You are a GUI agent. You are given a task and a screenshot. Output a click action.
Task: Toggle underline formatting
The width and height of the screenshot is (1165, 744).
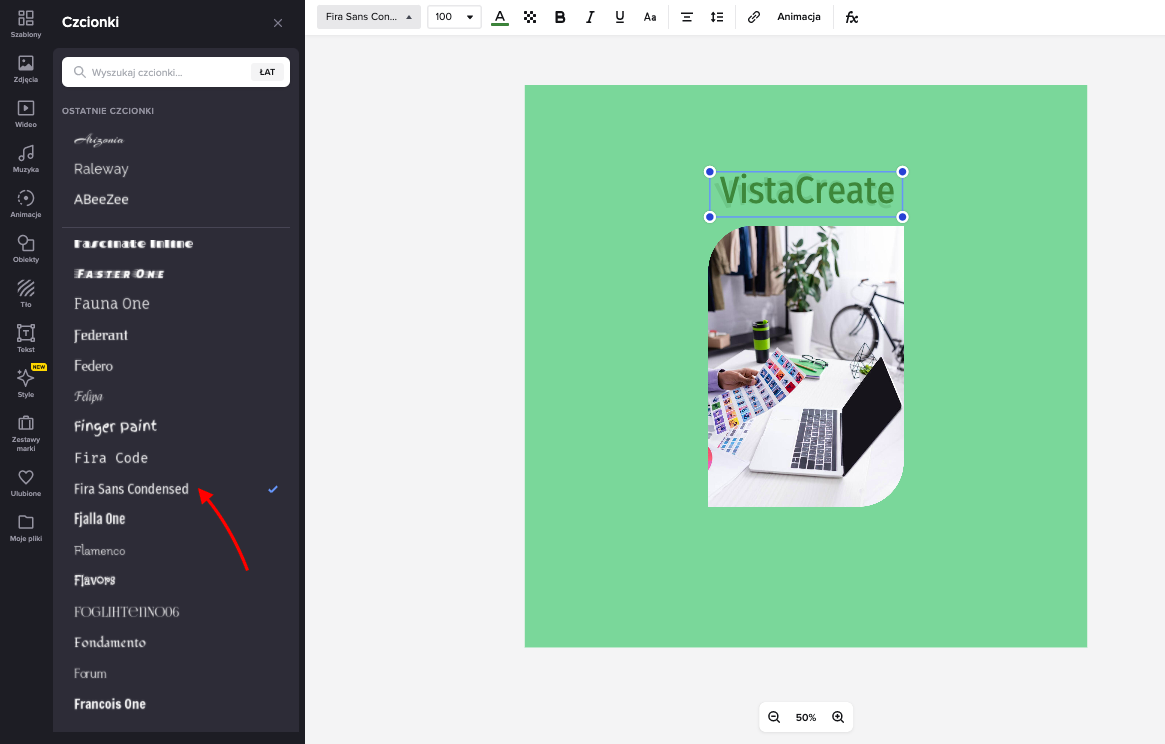click(x=620, y=17)
